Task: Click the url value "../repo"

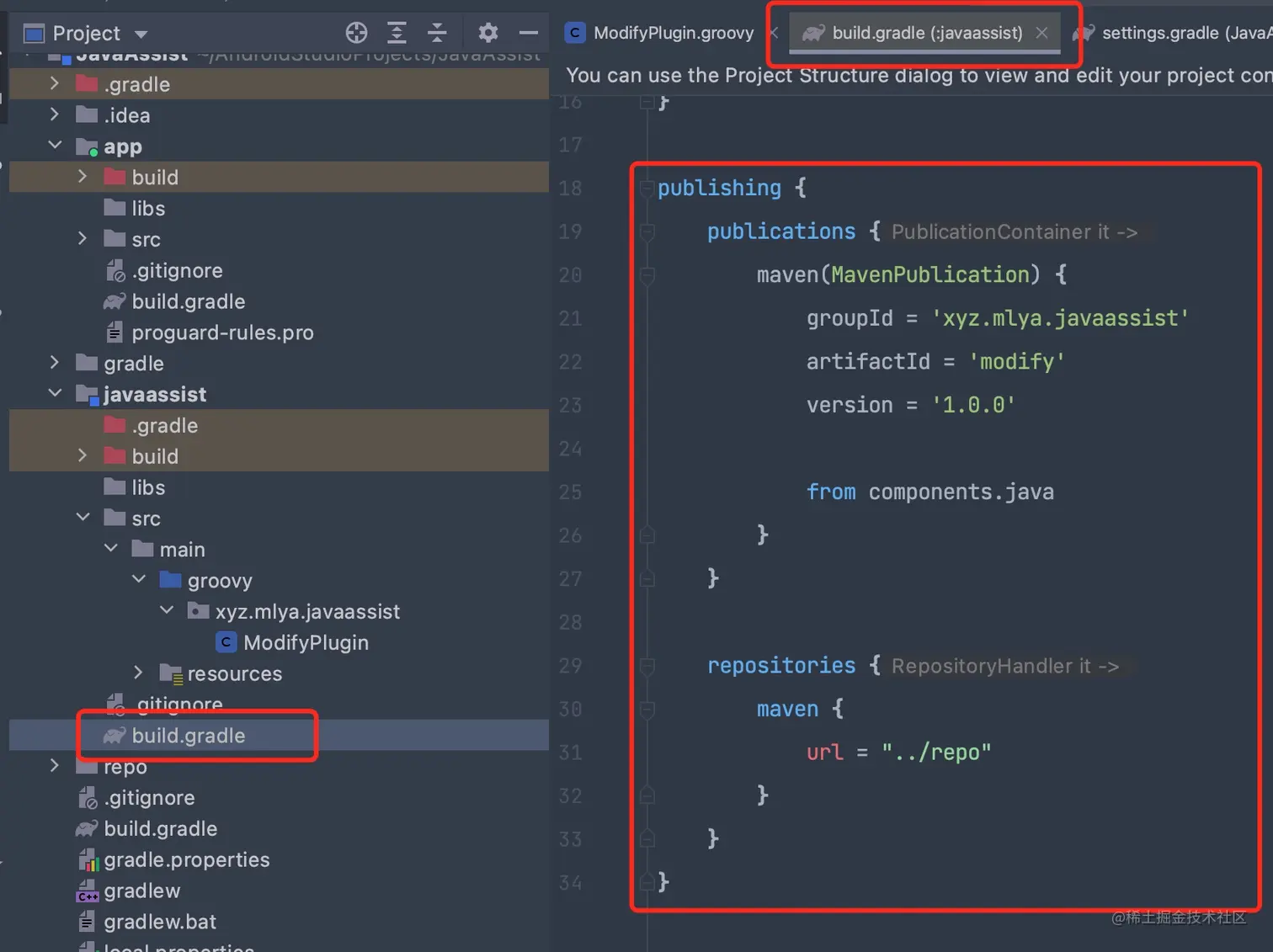Action: coord(936,752)
